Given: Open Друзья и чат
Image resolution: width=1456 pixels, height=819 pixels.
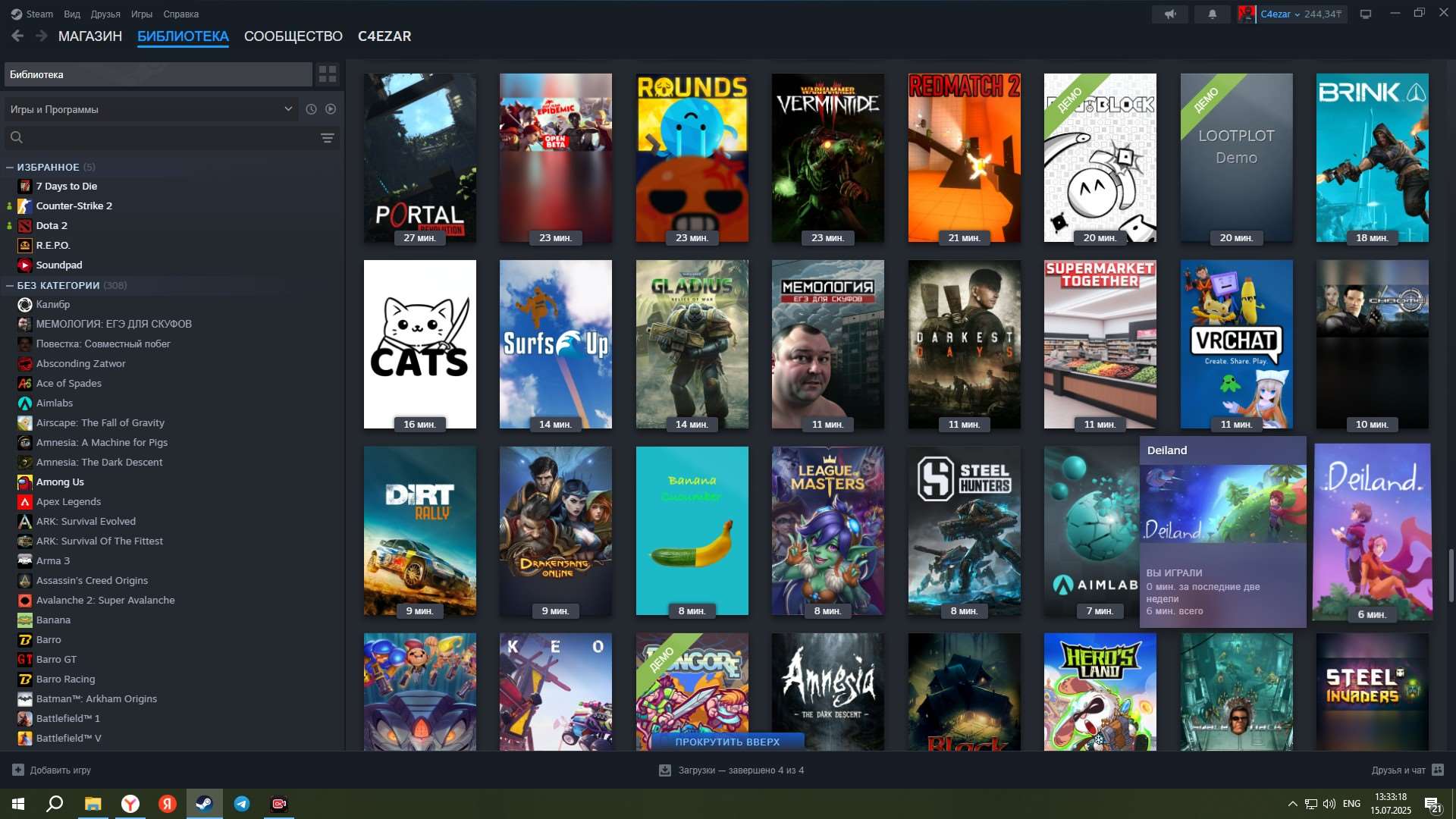Looking at the screenshot, I should (1407, 770).
